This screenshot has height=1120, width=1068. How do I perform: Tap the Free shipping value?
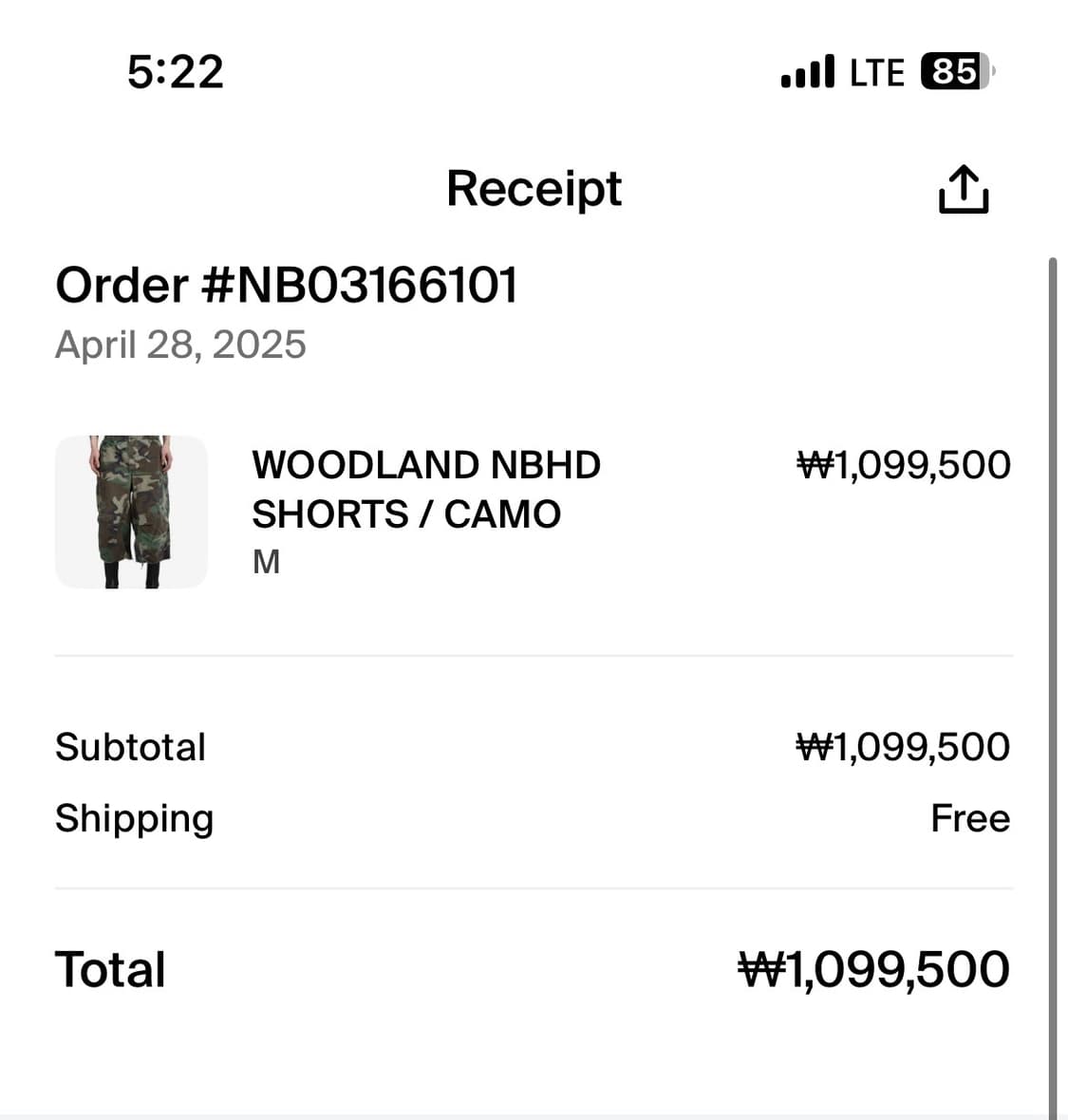970,818
